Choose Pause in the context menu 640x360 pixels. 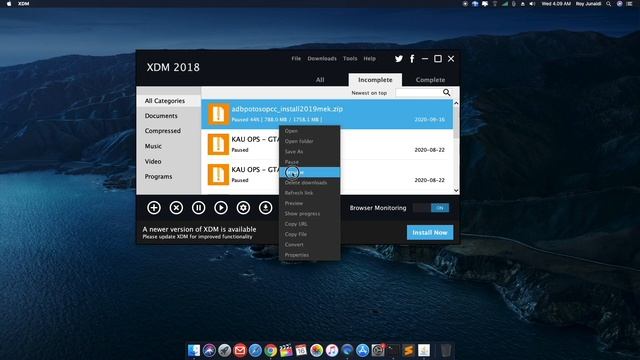point(309,162)
